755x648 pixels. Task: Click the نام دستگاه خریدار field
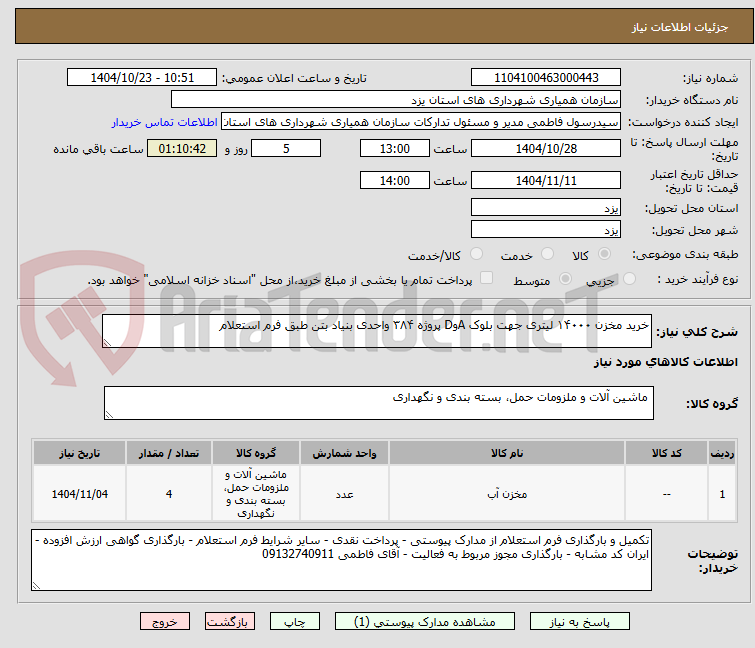tap(395, 100)
